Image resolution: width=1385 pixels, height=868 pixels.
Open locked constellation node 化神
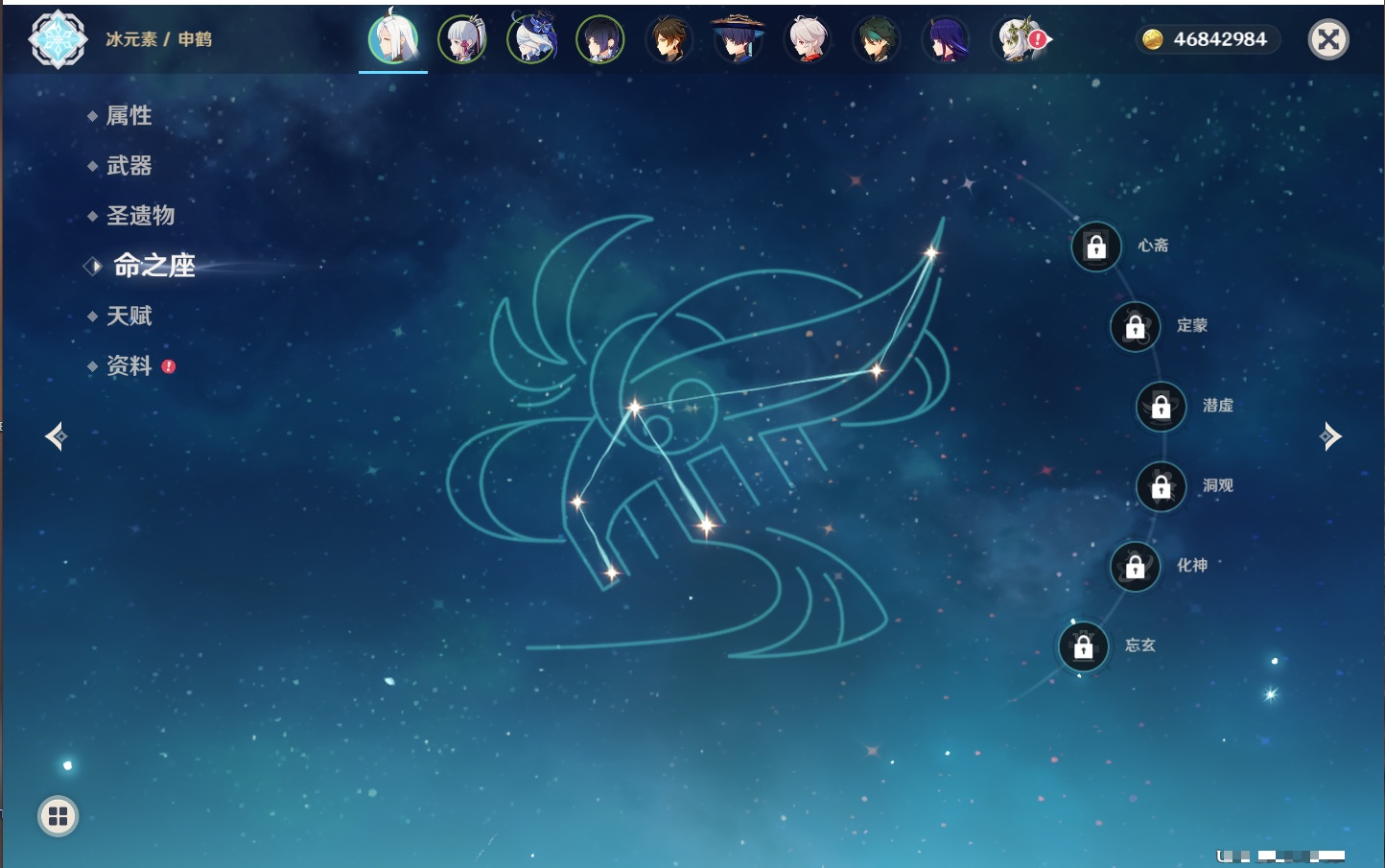click(x=1136, y=567)
